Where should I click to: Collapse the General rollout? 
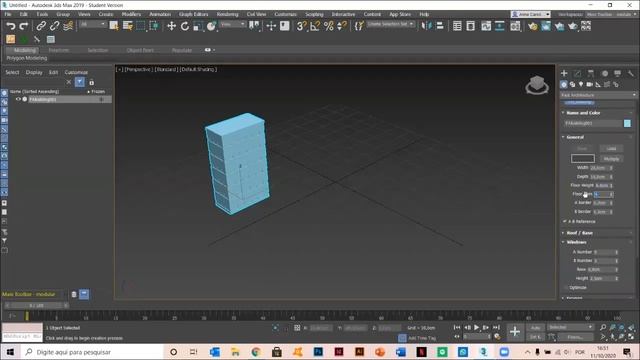[575, 137]
